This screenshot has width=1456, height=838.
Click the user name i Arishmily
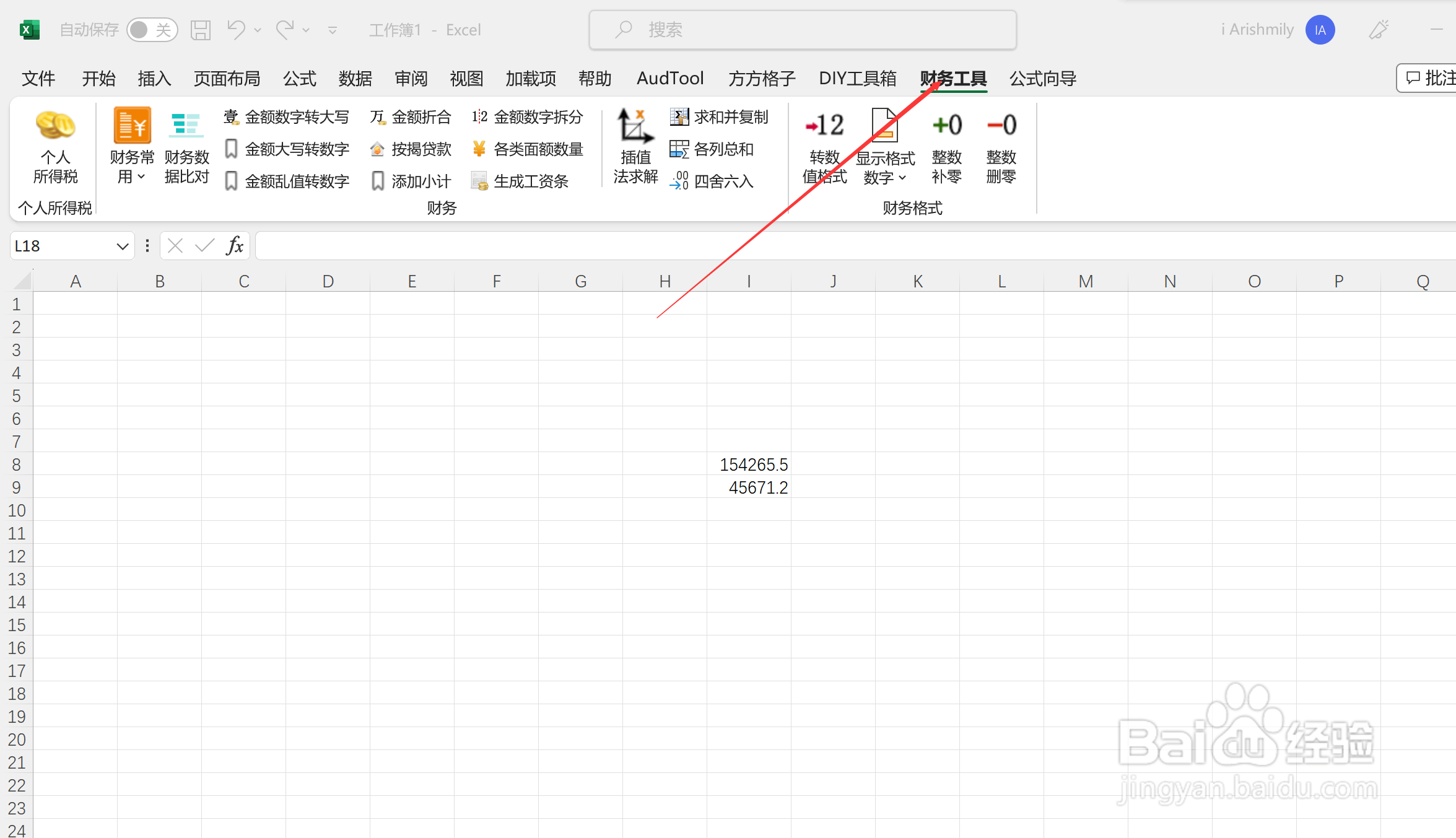pos(1257,30)
